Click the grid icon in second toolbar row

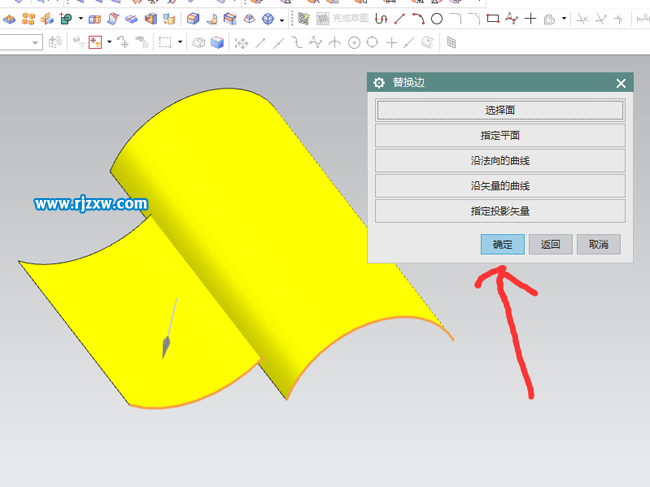(x=452, y=42)
